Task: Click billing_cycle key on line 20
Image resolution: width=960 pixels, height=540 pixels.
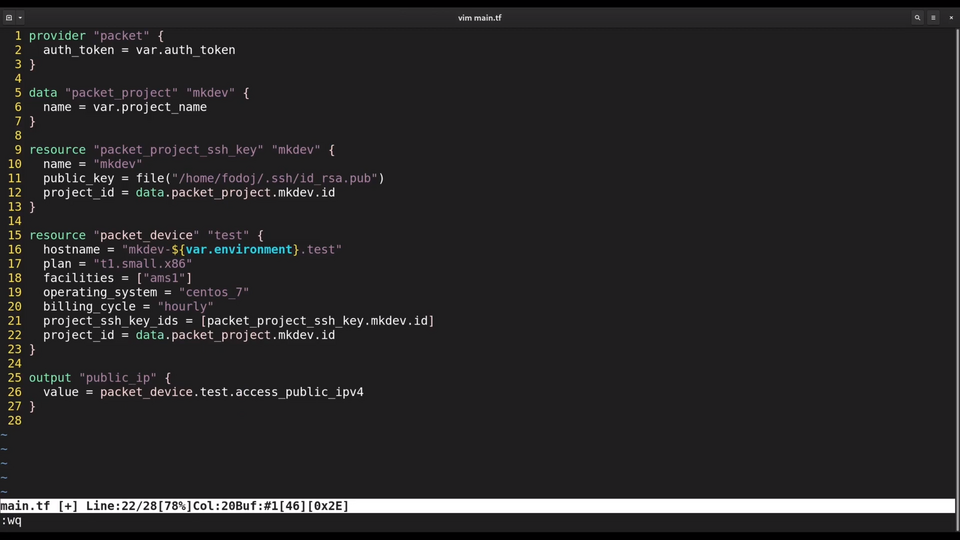Action: click(89, 307)
